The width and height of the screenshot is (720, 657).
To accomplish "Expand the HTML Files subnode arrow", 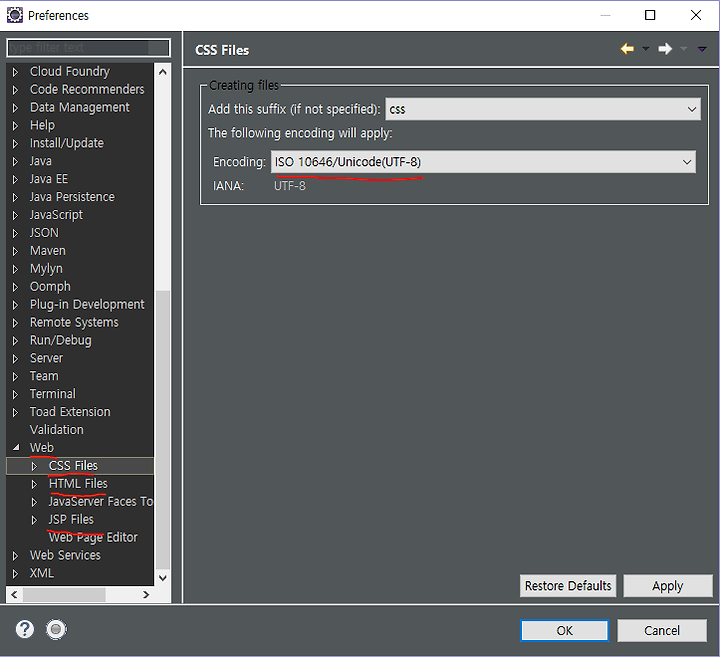I will point(34,484).
